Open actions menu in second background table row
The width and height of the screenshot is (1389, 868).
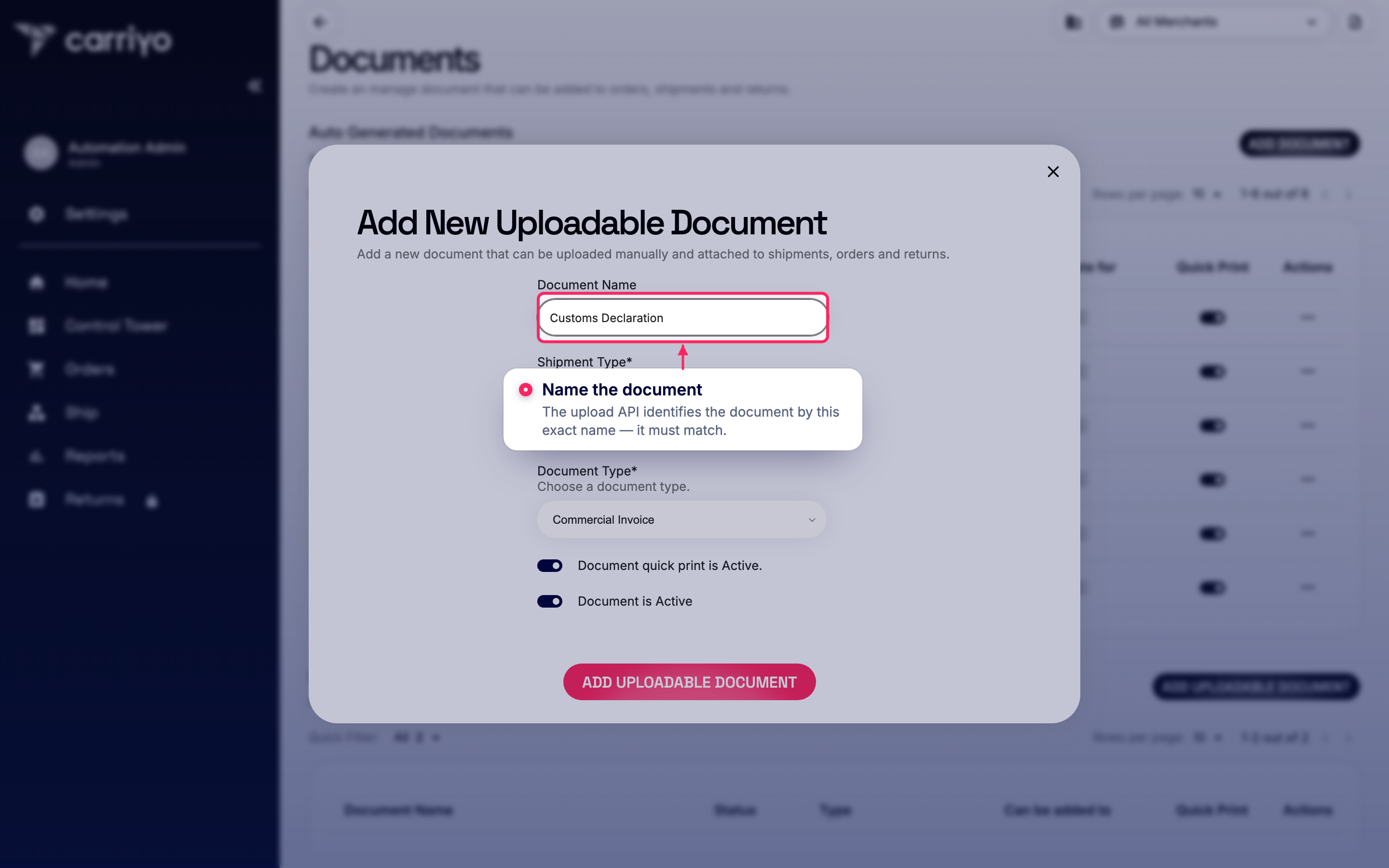click(1307, 371)
